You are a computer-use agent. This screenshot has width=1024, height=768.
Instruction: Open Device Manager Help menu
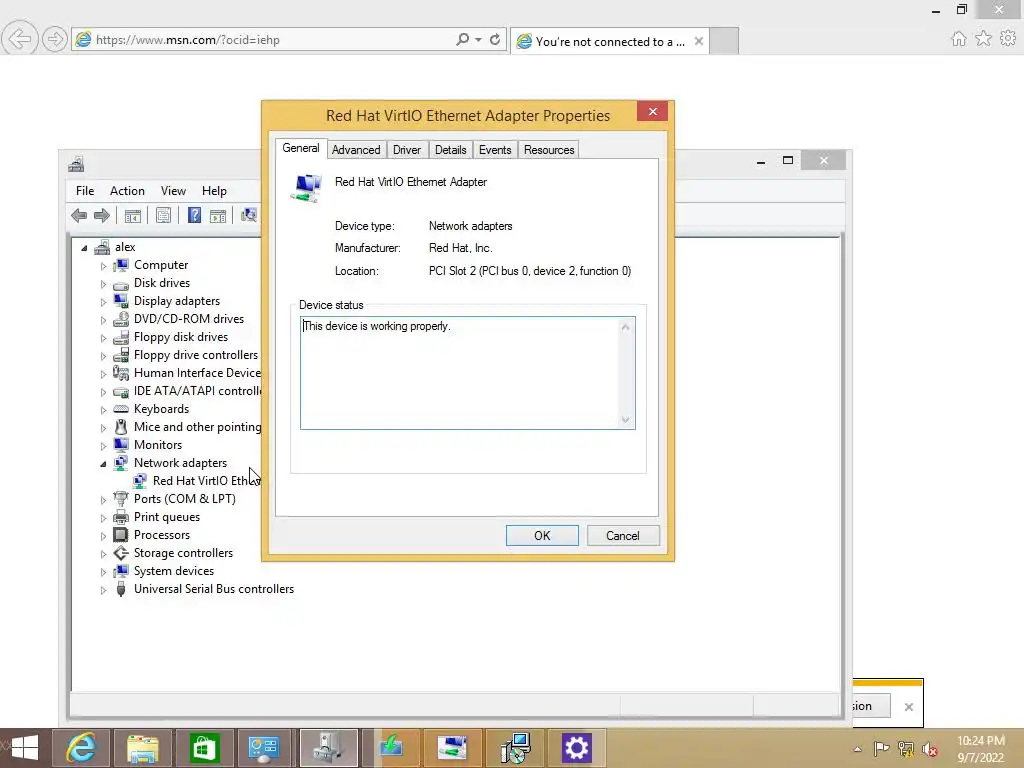[x=214, y=191]
